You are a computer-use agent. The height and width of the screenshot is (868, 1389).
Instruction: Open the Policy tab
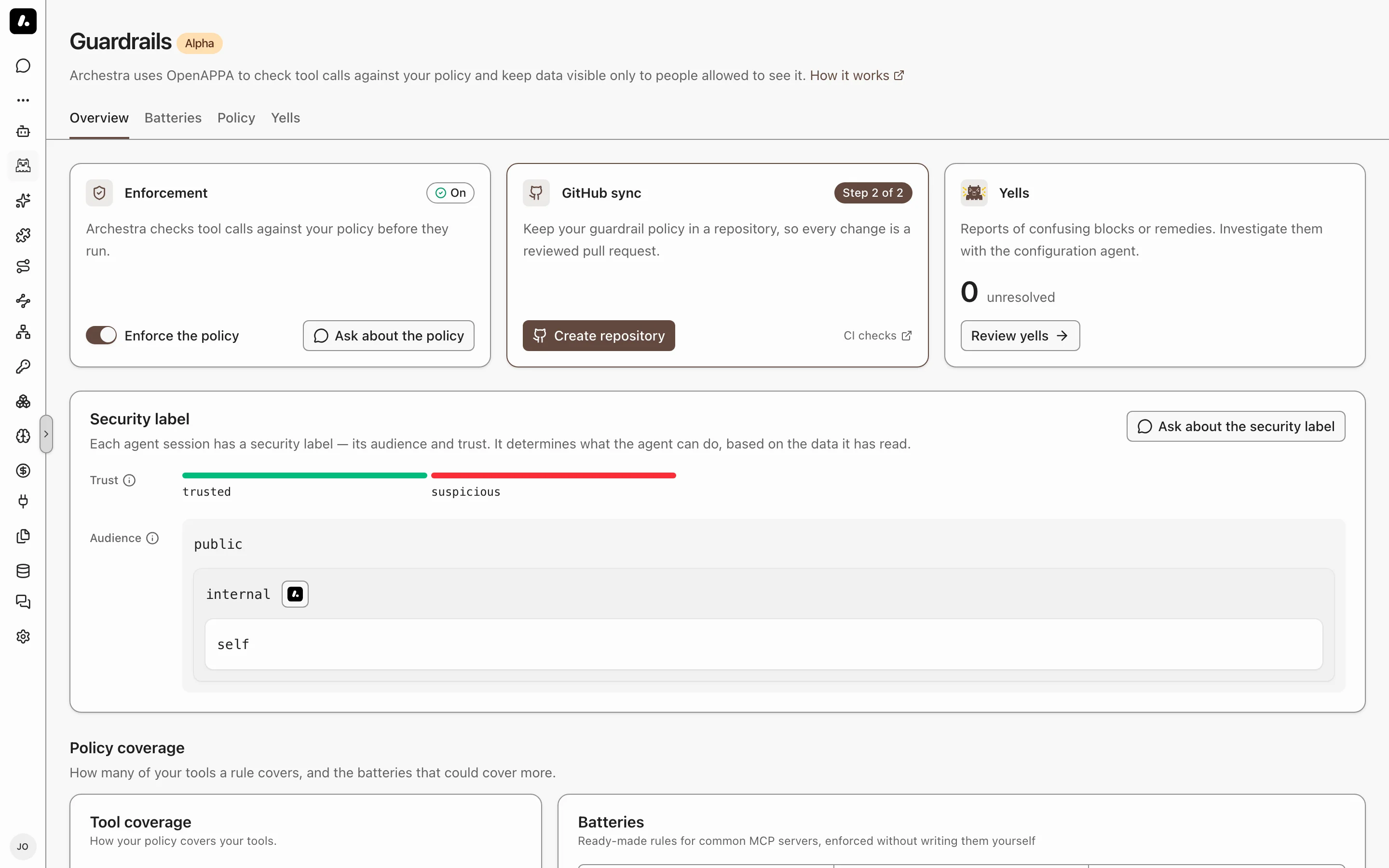tap(236, 118)
